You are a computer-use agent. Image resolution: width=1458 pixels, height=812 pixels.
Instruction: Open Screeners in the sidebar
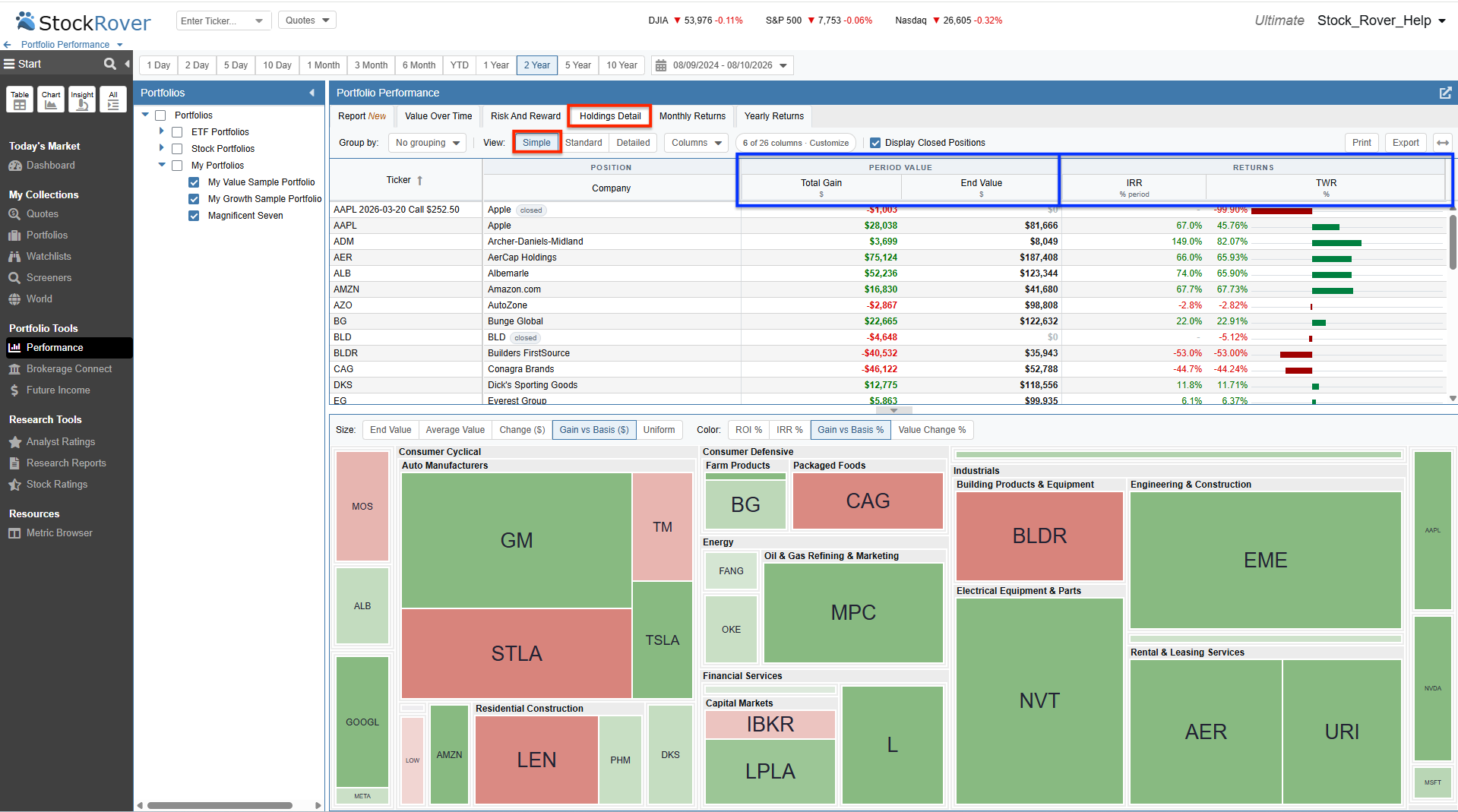(49, 278)
